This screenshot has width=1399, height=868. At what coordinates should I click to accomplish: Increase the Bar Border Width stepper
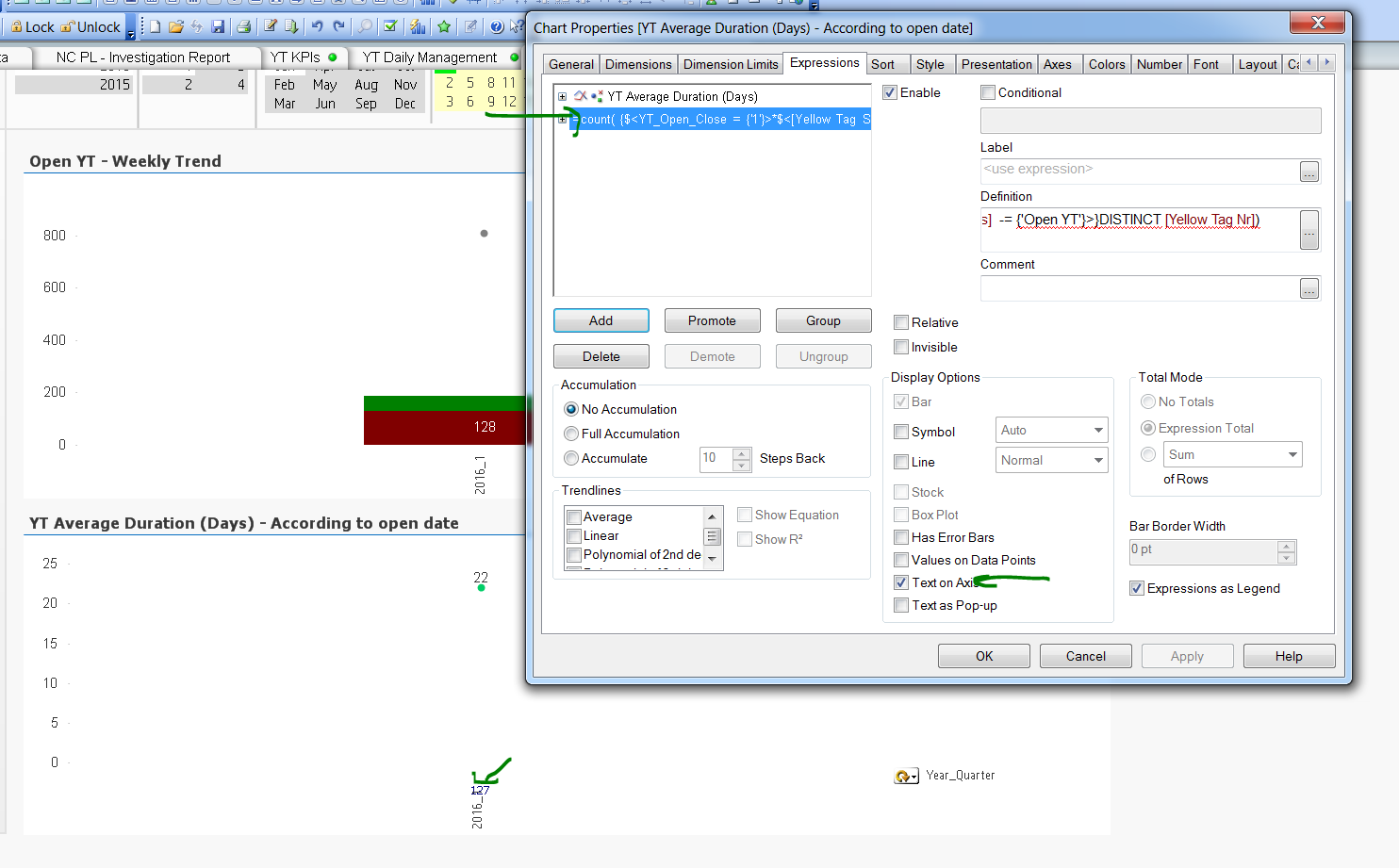(x=1287, y=546)
